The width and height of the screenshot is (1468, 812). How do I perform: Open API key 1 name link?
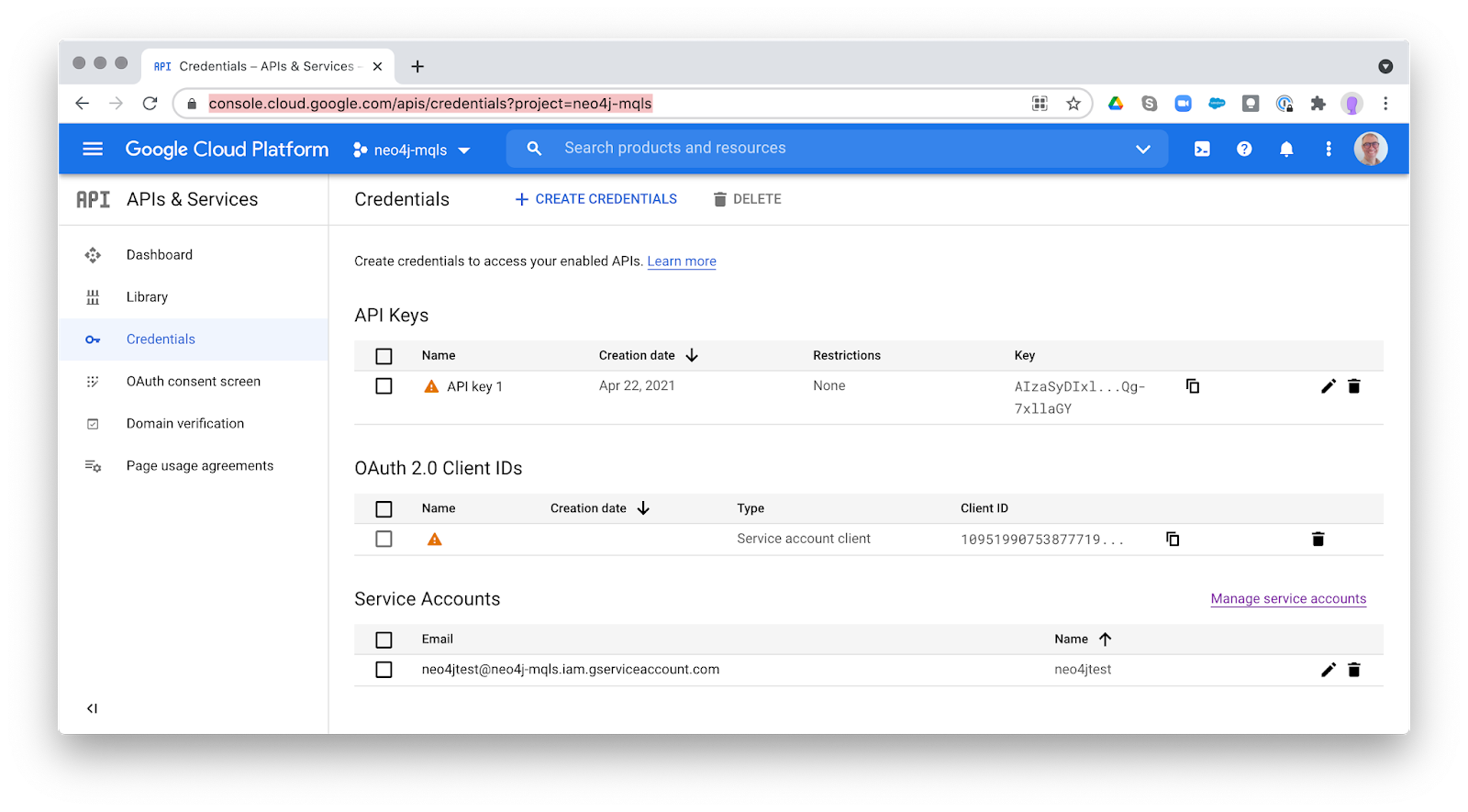click(x=475, y=386)
